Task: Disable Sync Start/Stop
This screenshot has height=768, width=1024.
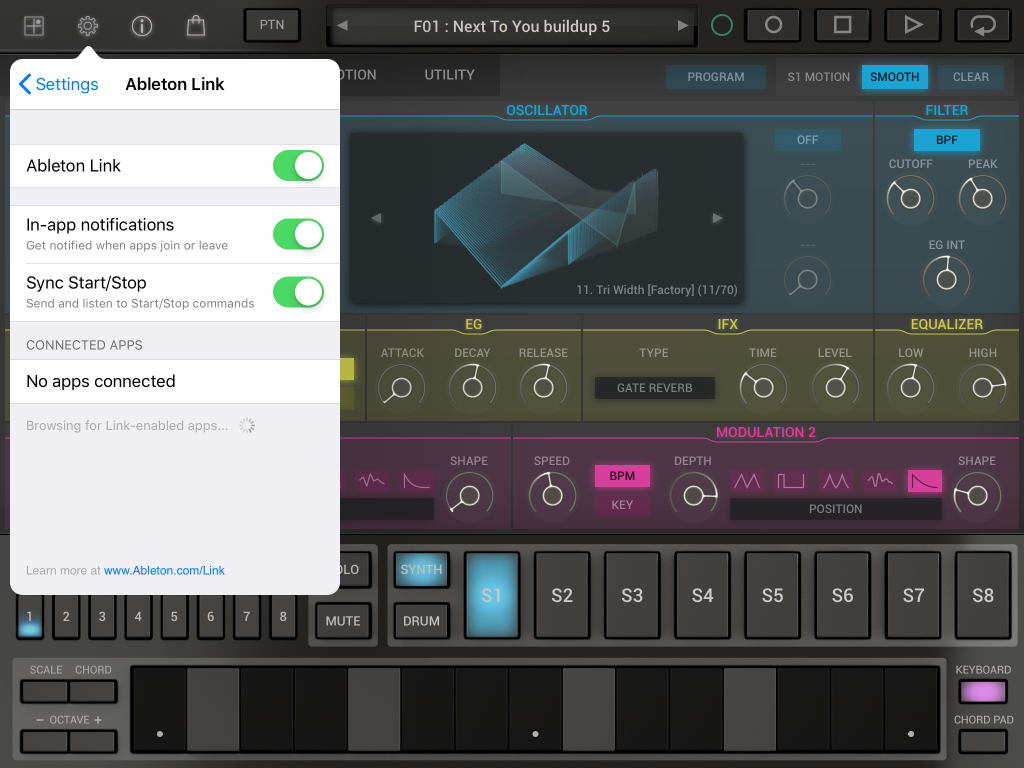Action: click(x=298, y=292)
